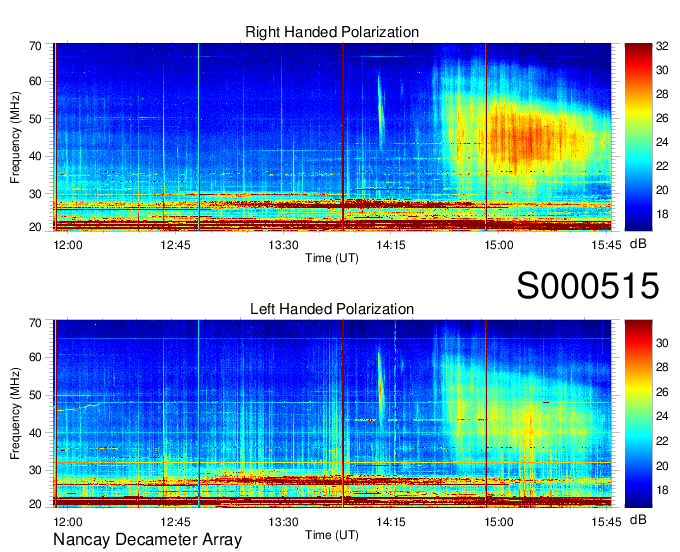Click the "dB" unit label beside the Left Handed plot
The image size is (680, 552).
pyautogui.click(x=638, y=519)
